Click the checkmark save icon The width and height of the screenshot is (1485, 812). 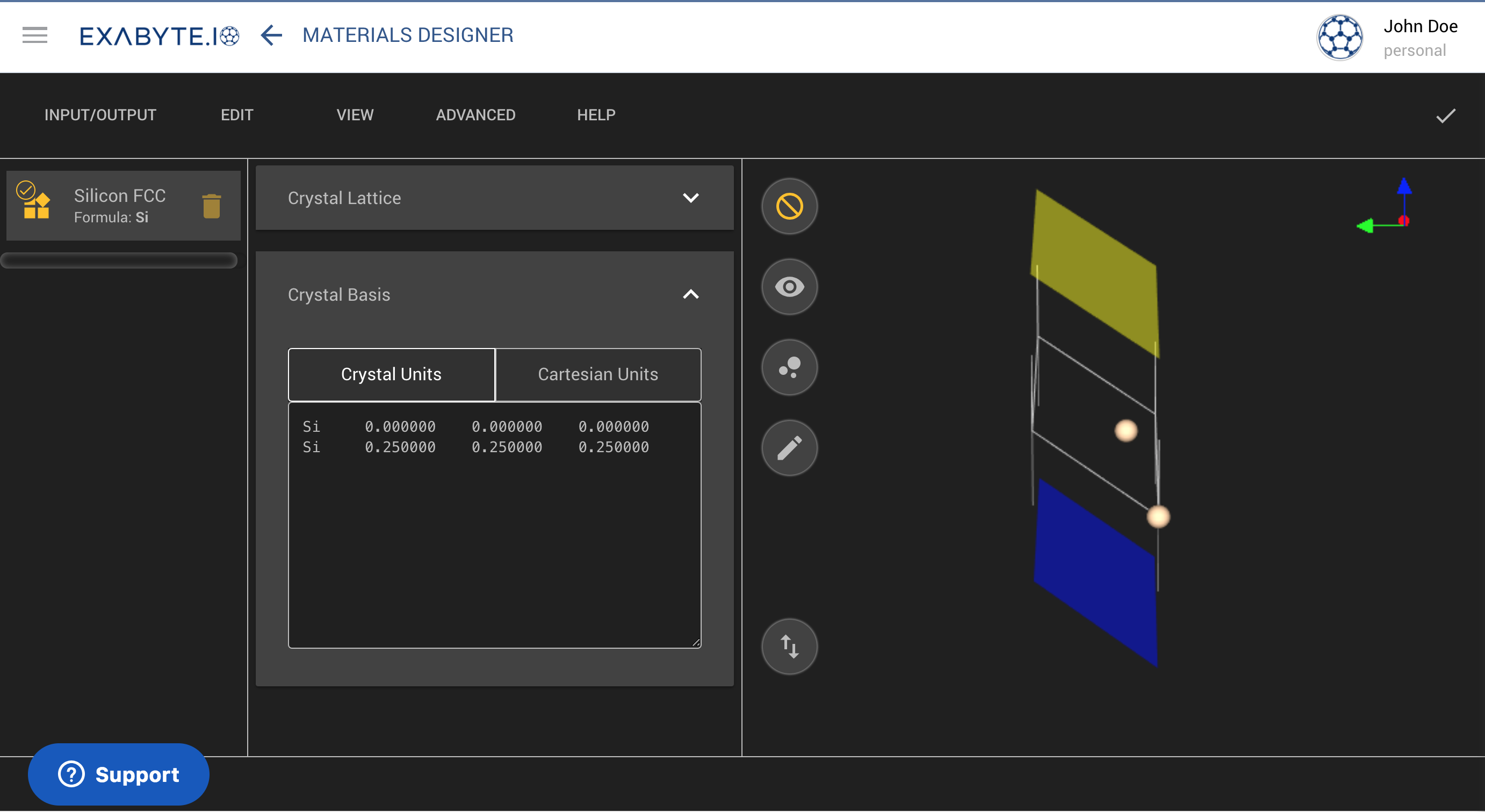(1445, 116)
